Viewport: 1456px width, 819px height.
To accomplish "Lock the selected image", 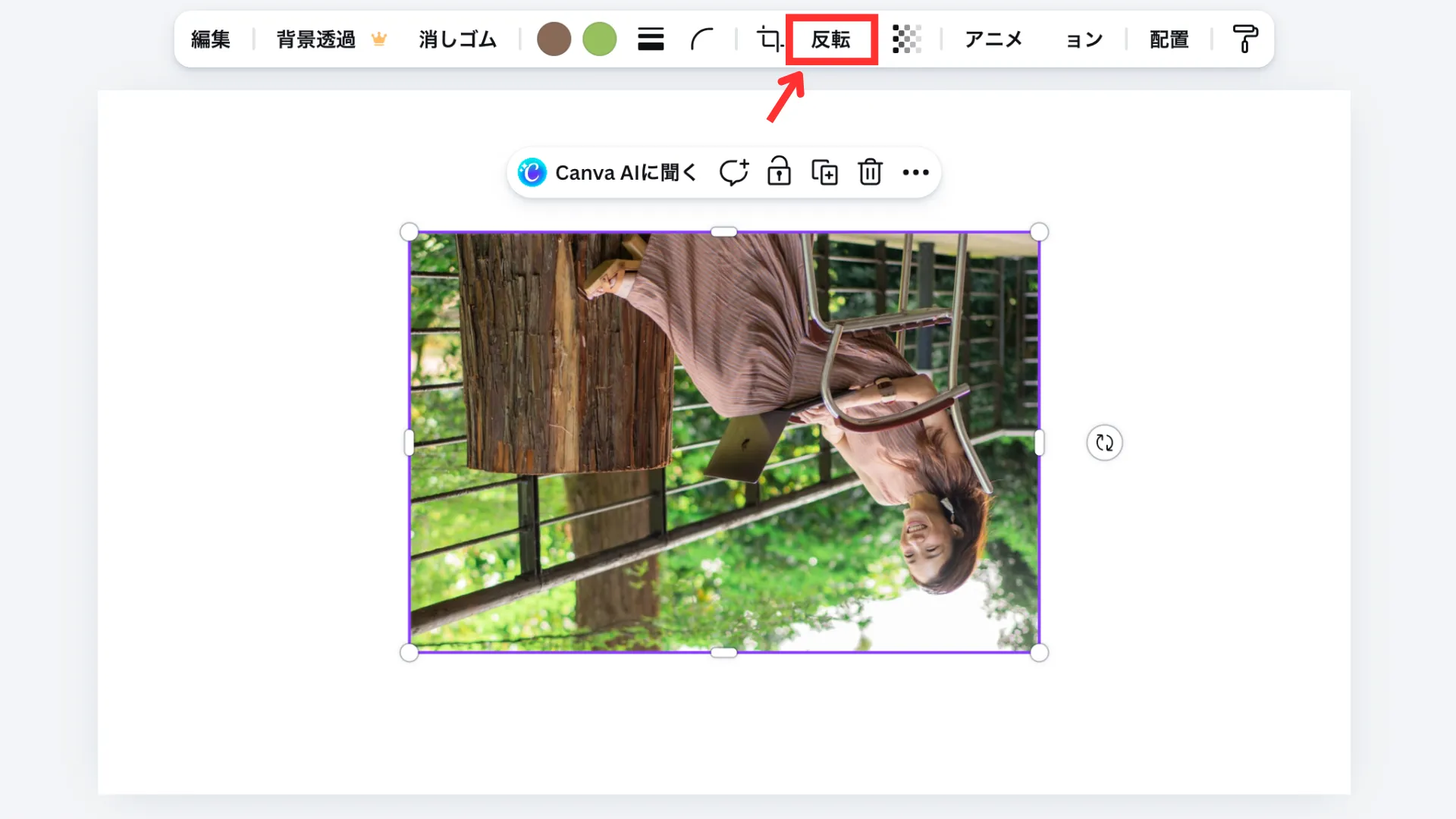I will pyautogui.click(x=779, y=172).
